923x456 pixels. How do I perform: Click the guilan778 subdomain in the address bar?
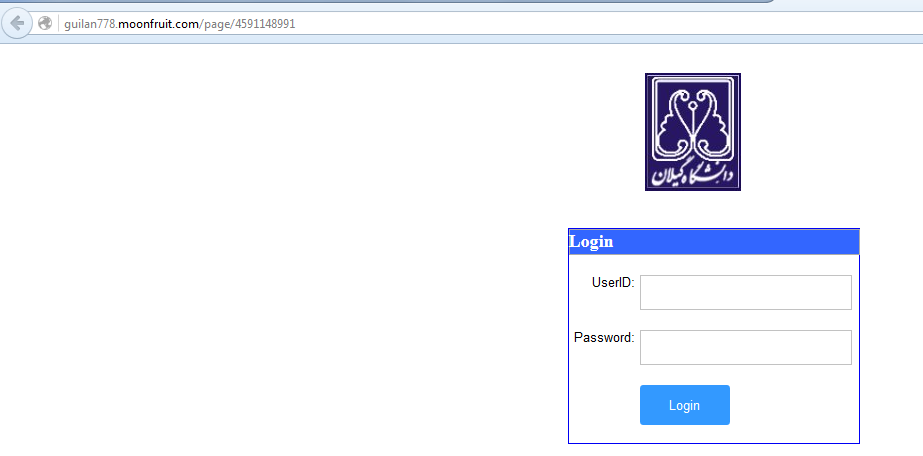tap(89, 24)
